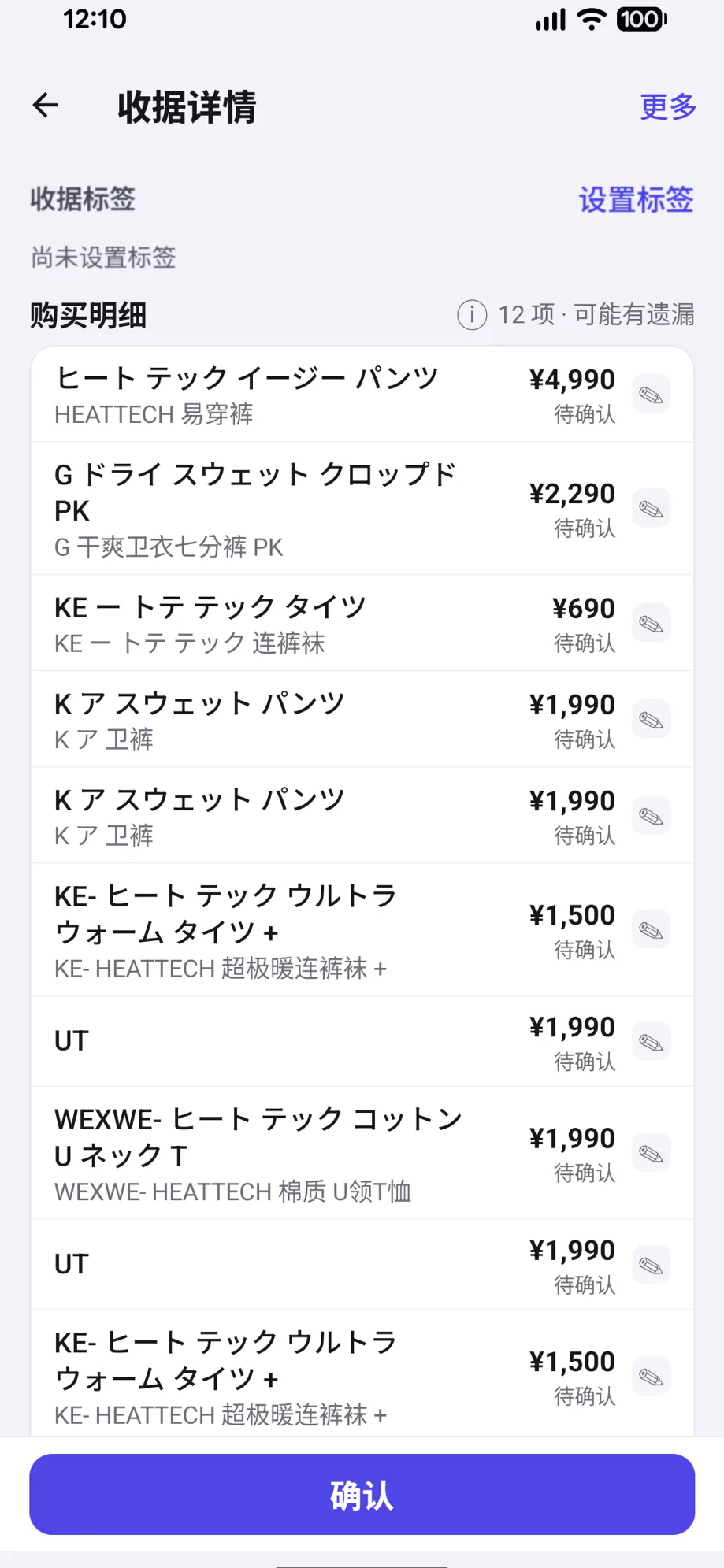Edit the first UT item pencil icon
This screenshot has height=1568, width=724.
pyautogui.click(x=652, y=1042)
